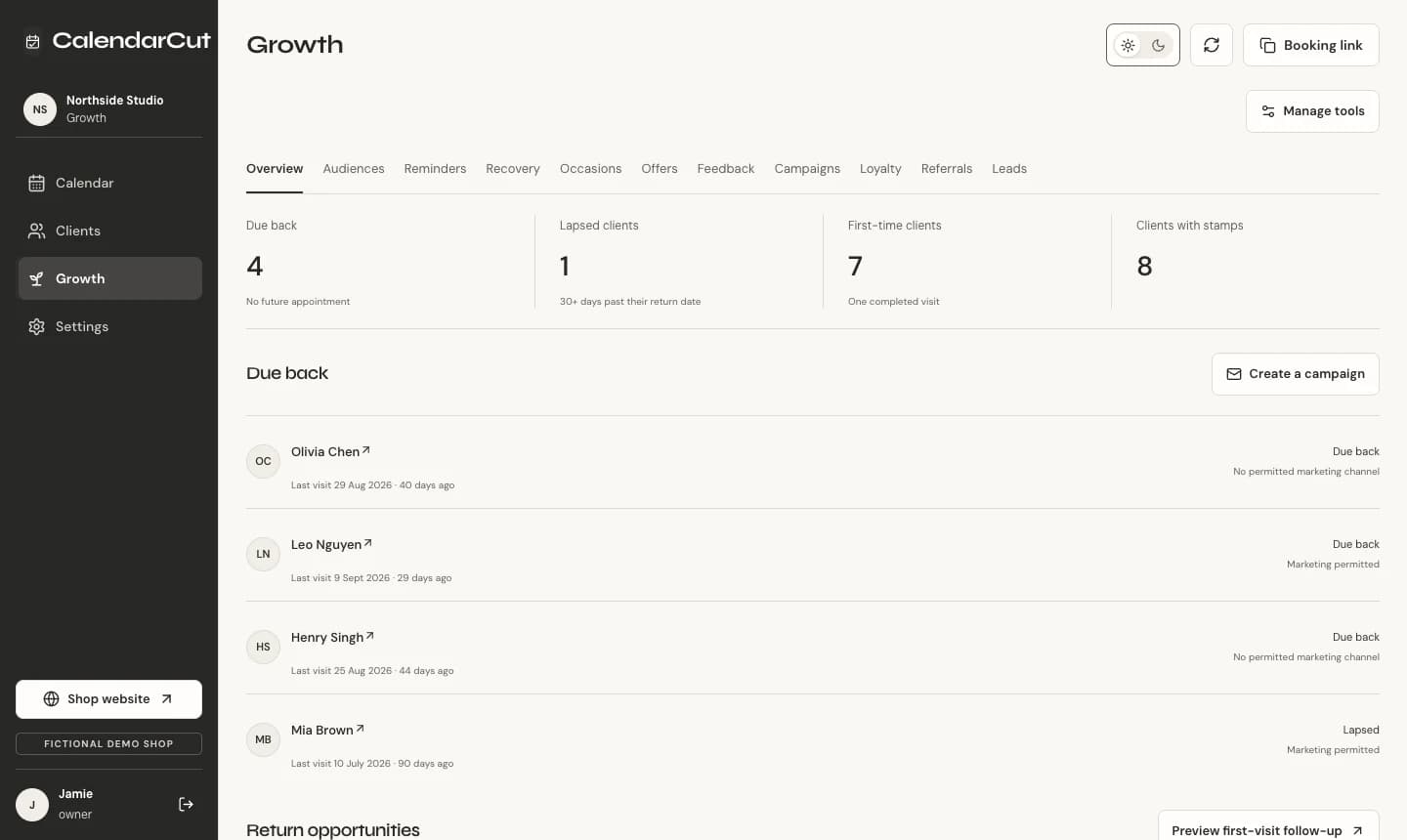1407x840 pixels.
Task: Switch to light theme with sun icon
Action: [x=1129, y=45]
